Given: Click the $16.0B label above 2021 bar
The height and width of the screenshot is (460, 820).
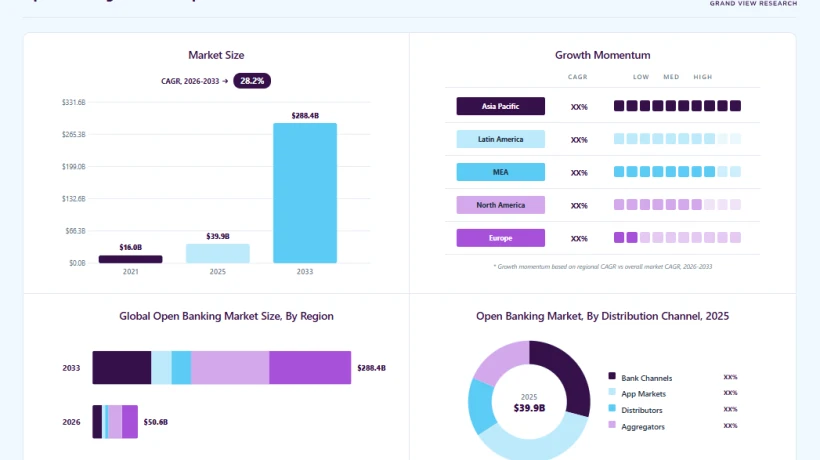Looking at the screenshot, I should tap(131, 247).
